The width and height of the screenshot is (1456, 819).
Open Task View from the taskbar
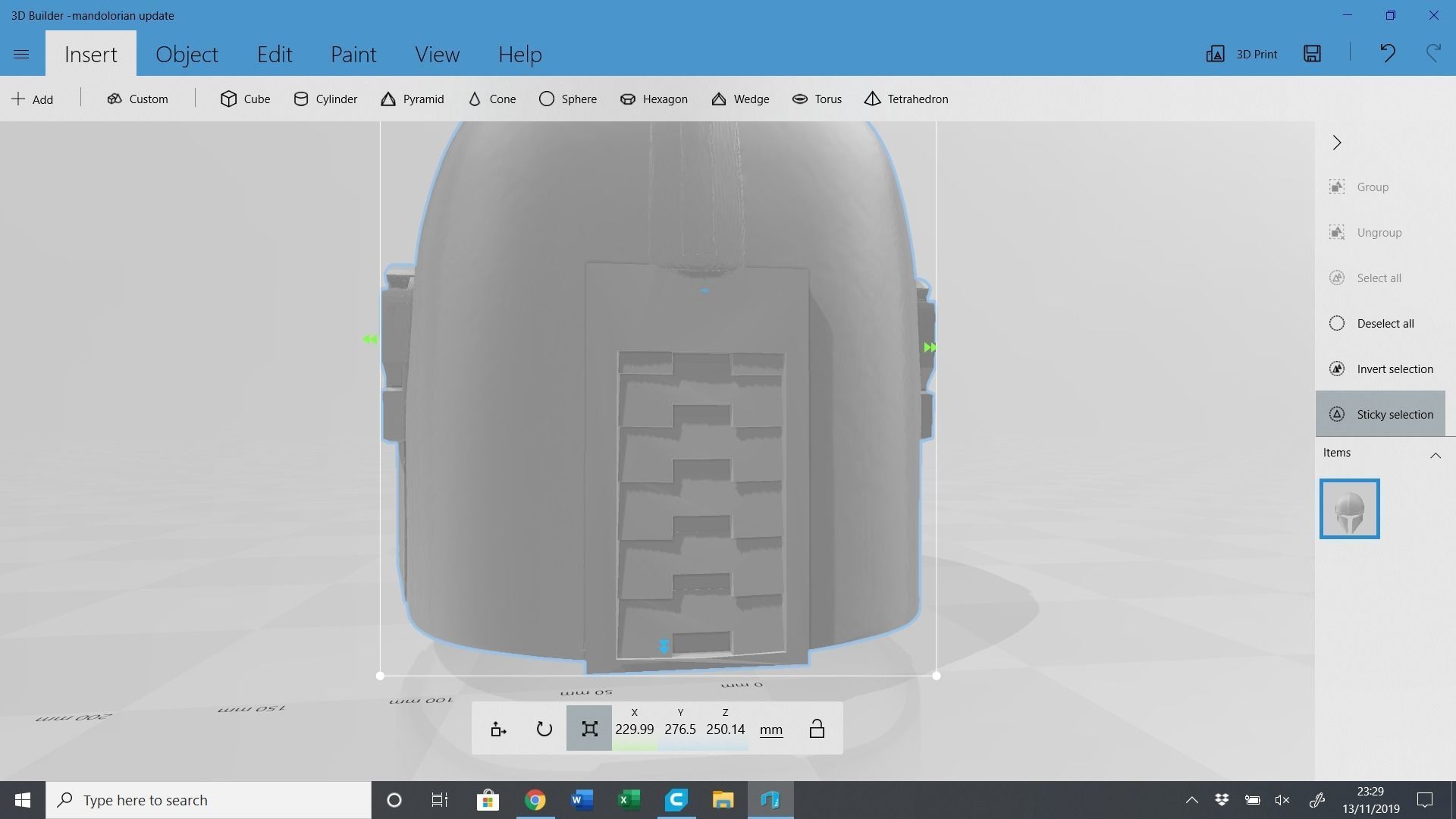pos(440,800)
